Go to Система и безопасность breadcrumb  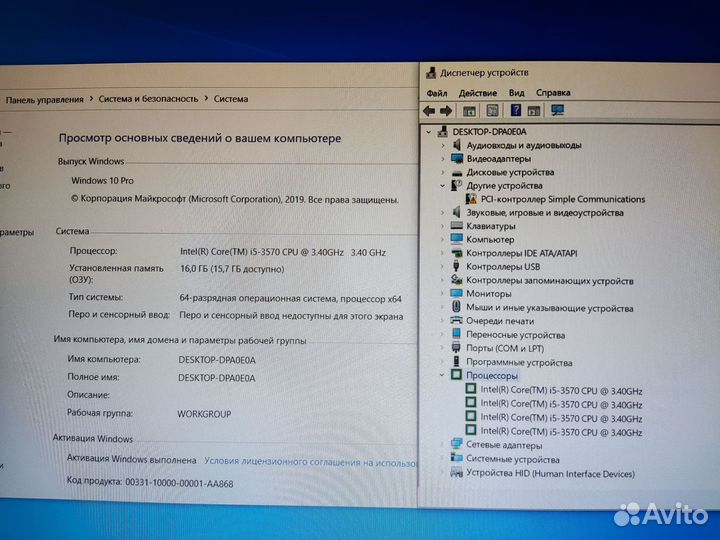pyautogui.click(x=148, y=99)
